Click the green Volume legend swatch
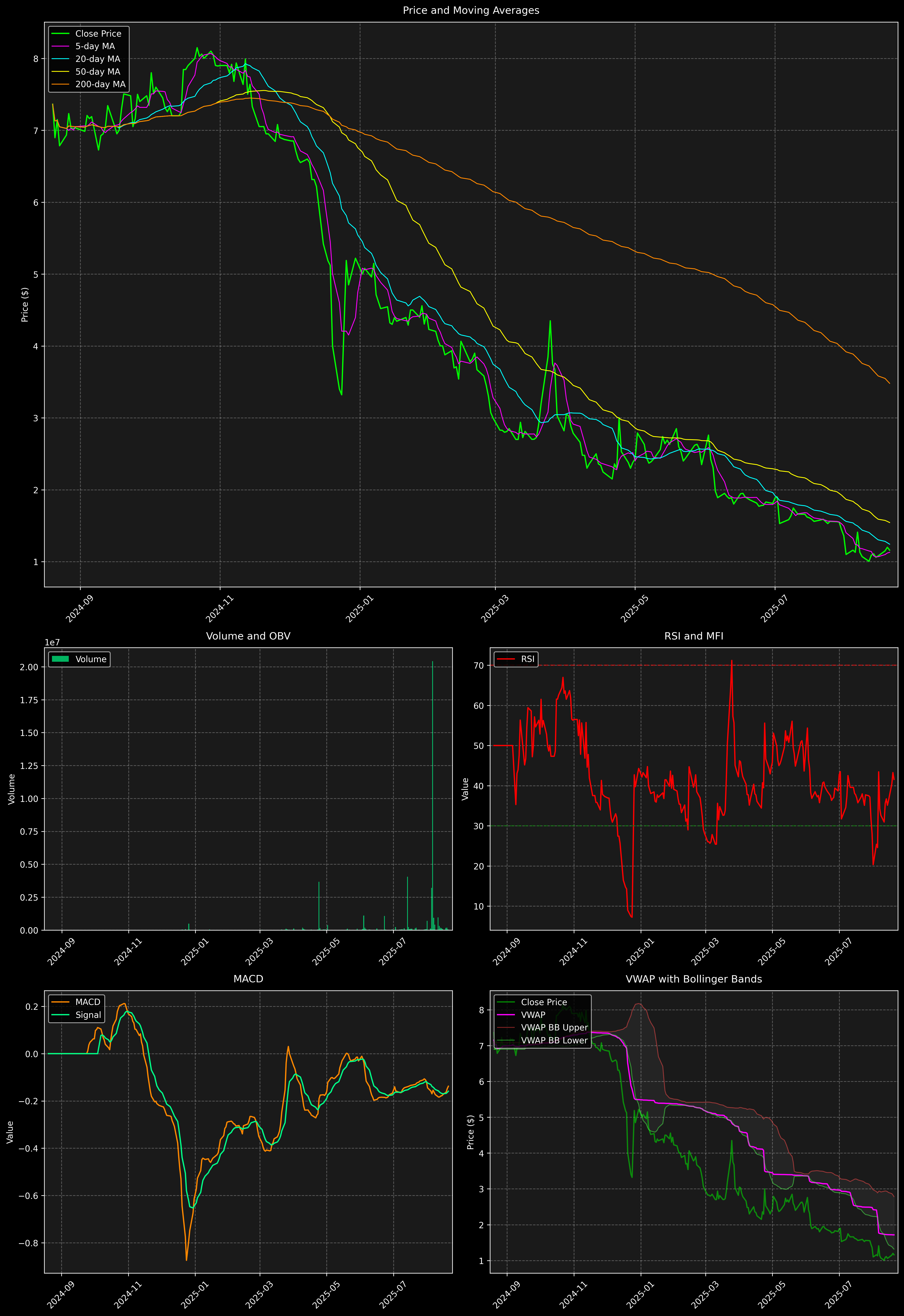Image resolution: width=904 pixels, height=1316 pixels. pyautogui.click(x=60, y=659)
